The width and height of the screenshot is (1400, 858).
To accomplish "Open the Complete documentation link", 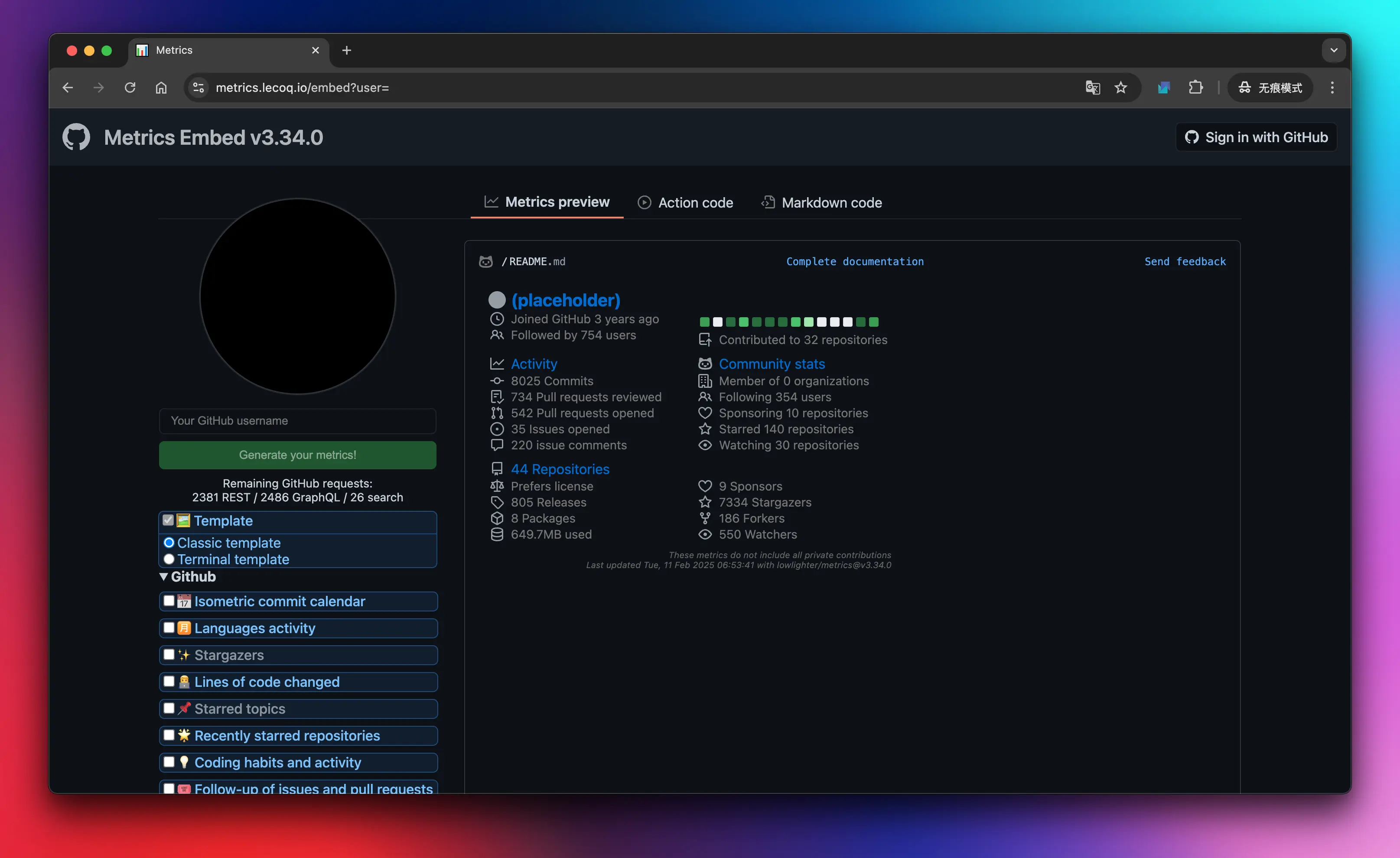I will (855, 261).
